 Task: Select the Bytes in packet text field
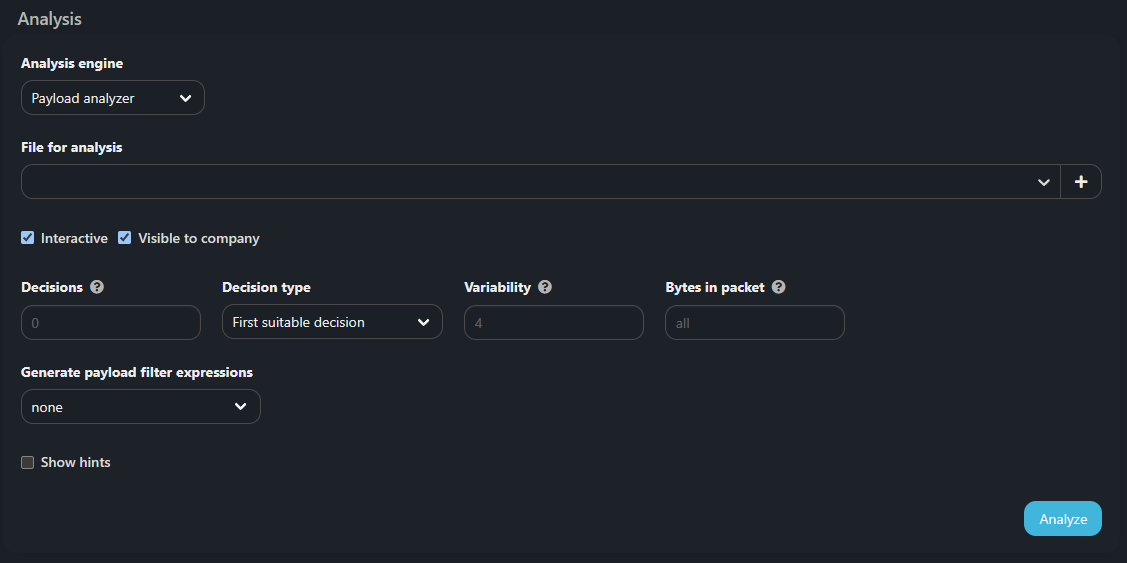[754, 323]
